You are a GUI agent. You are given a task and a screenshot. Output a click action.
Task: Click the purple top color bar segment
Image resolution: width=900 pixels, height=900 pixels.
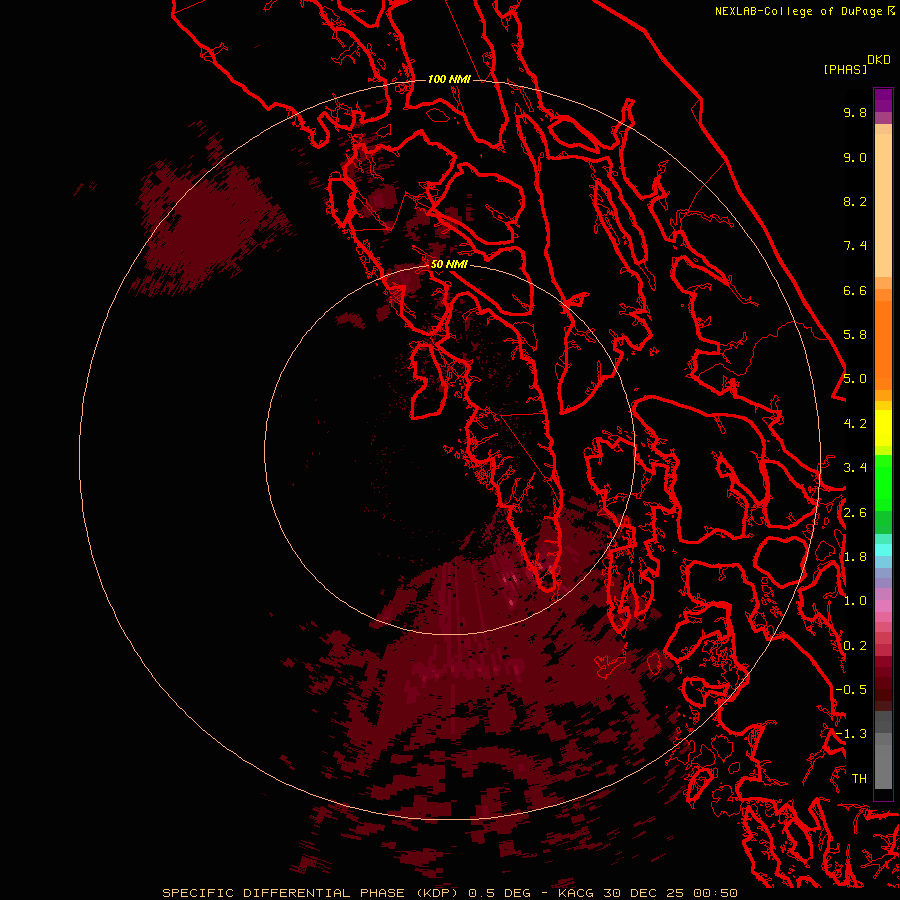(883, 100)
